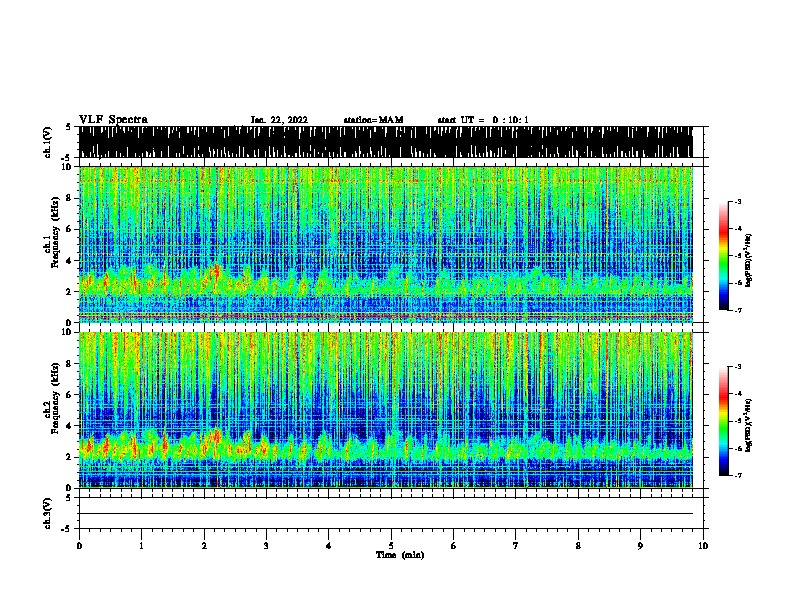This screenshot has width=792, height=612.
Task: Click the time axis tick label "7"
Action: click(516, 546)
